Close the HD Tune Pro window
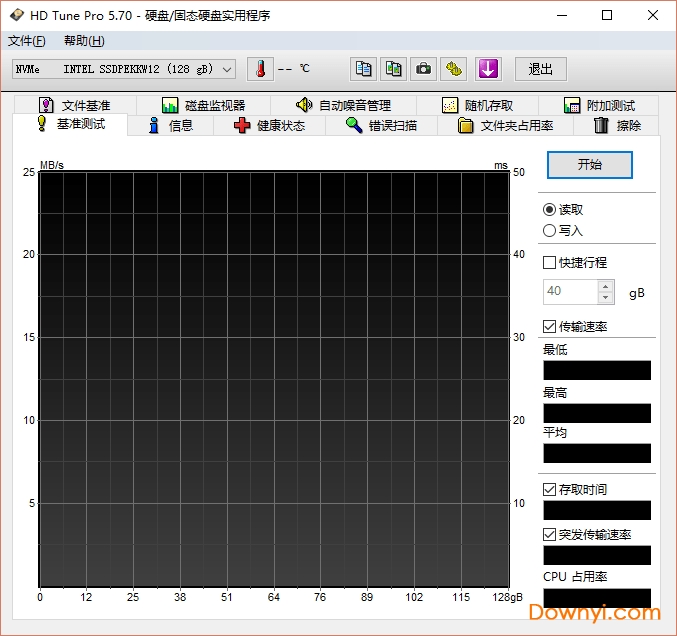Image resolution: width=677 pixels, height=636 pixels. [x=653, y=15]
